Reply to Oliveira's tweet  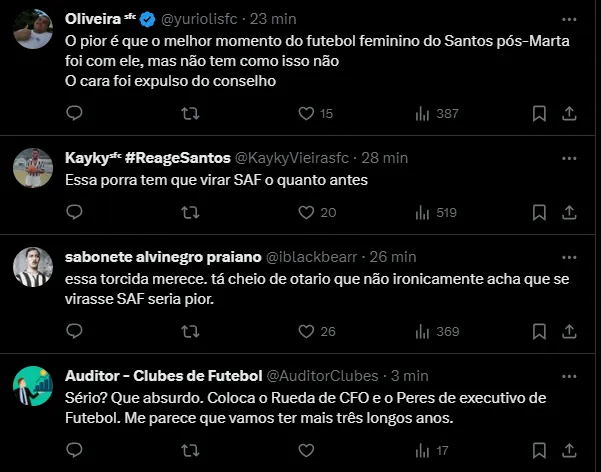[x=73, y=114]
